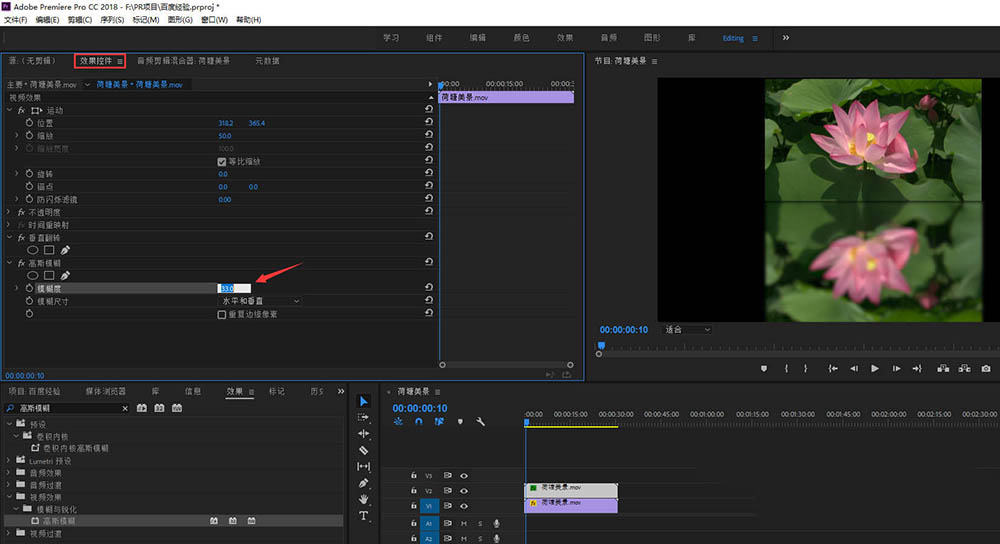The height and width of the screenshot is (544, 1000).
Task: Create rectangle mask under 高斯模糊 effect
Action: 49,276
